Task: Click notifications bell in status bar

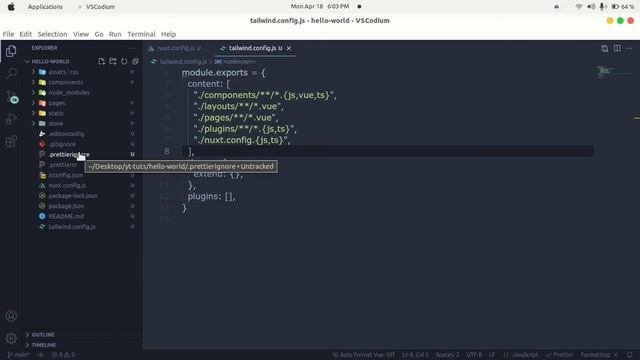Action: tap(629, 355)
